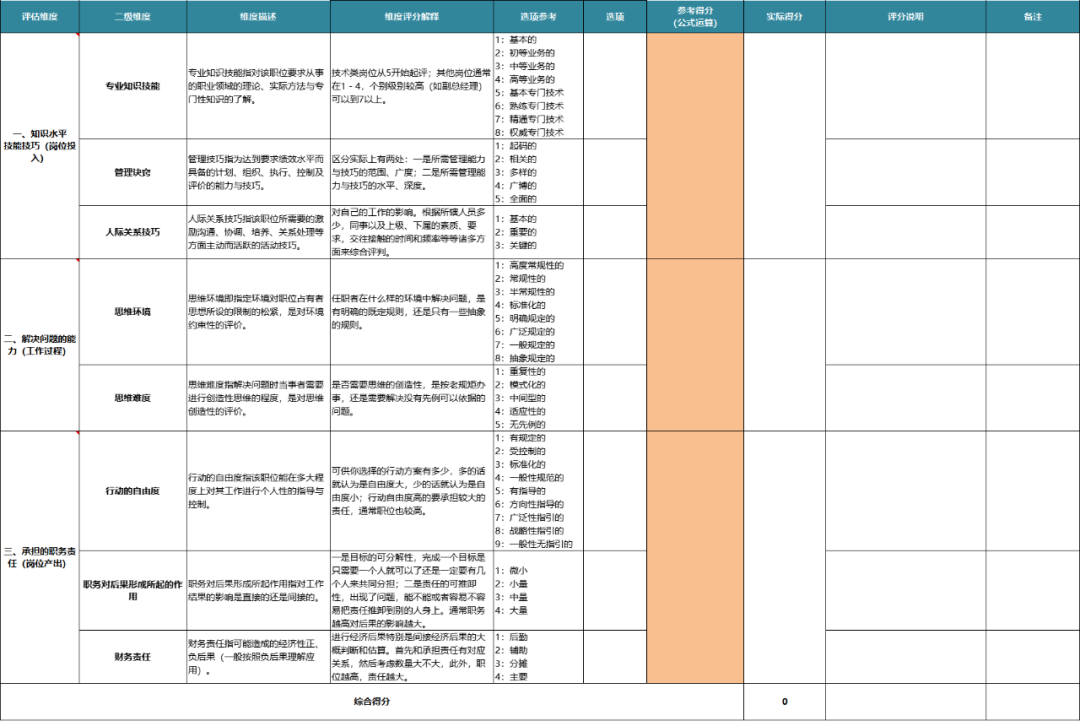Select the 三、承担的职务责任 category cell
The width and height of the screenshot is (1080, 721).
coord(39,557)
